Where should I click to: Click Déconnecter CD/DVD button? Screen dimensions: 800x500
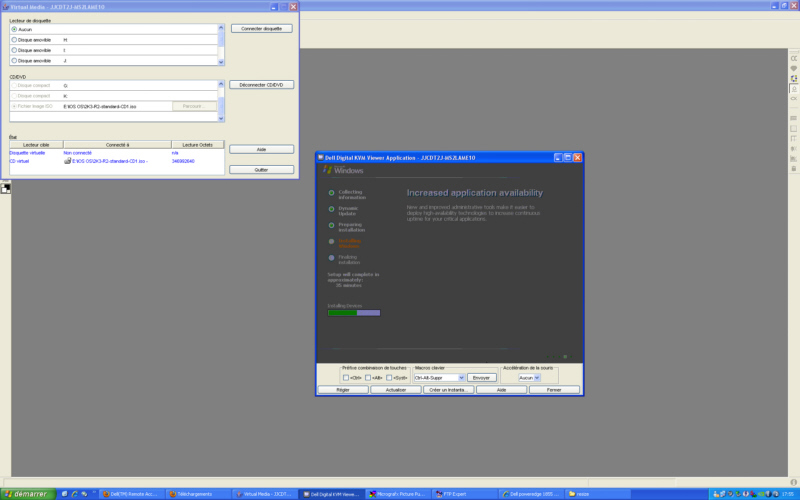[261, 85]
